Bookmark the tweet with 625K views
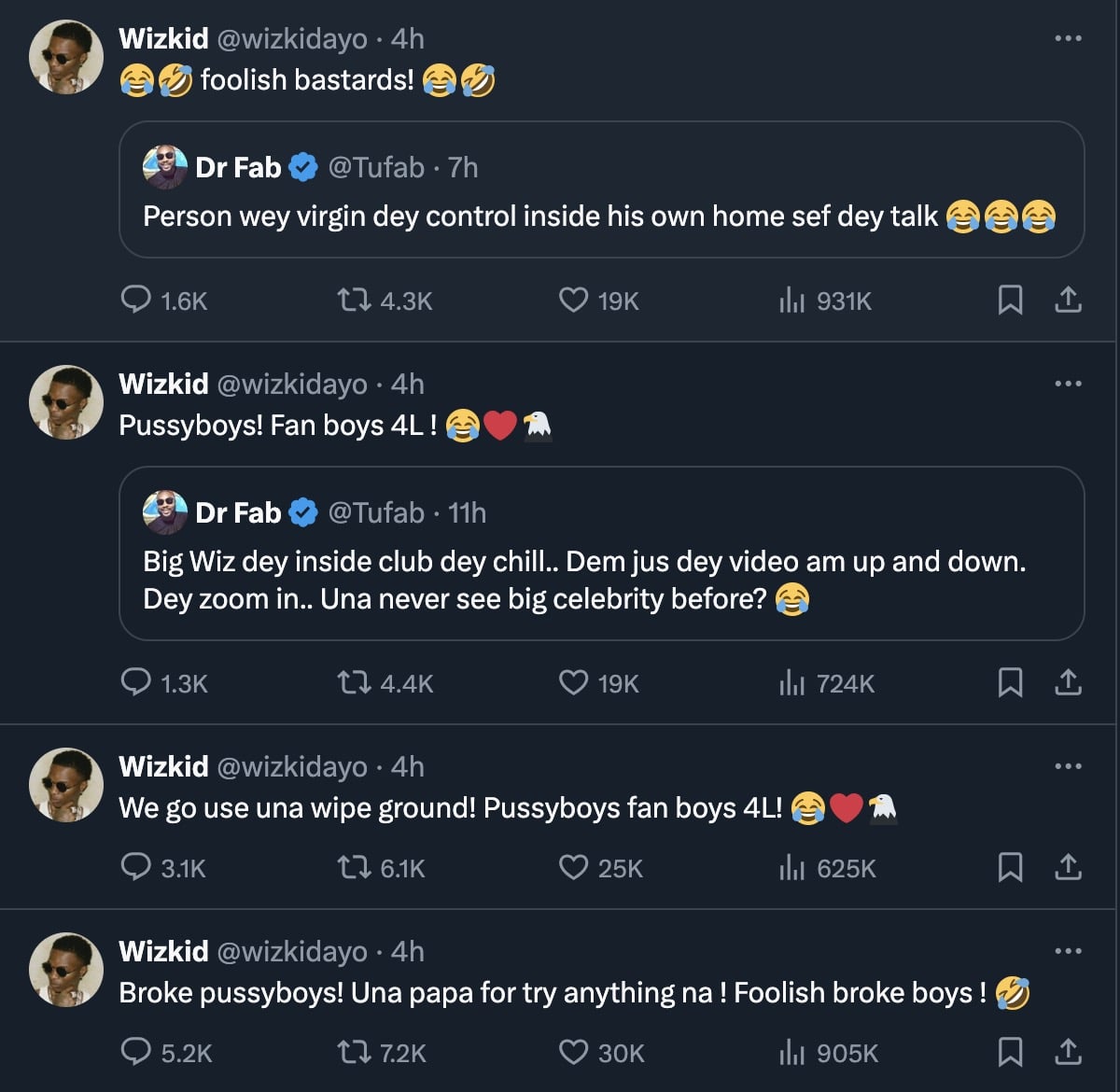This screenshot has height=1092, width=1120. click(x=1010, y=867)
